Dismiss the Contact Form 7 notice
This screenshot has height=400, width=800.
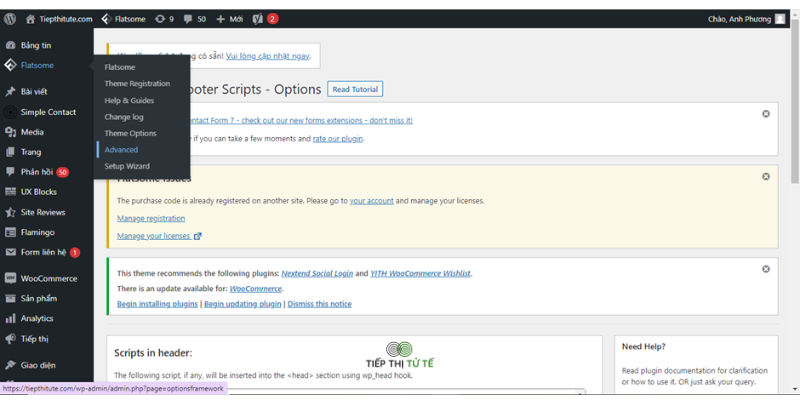(766, 114)
